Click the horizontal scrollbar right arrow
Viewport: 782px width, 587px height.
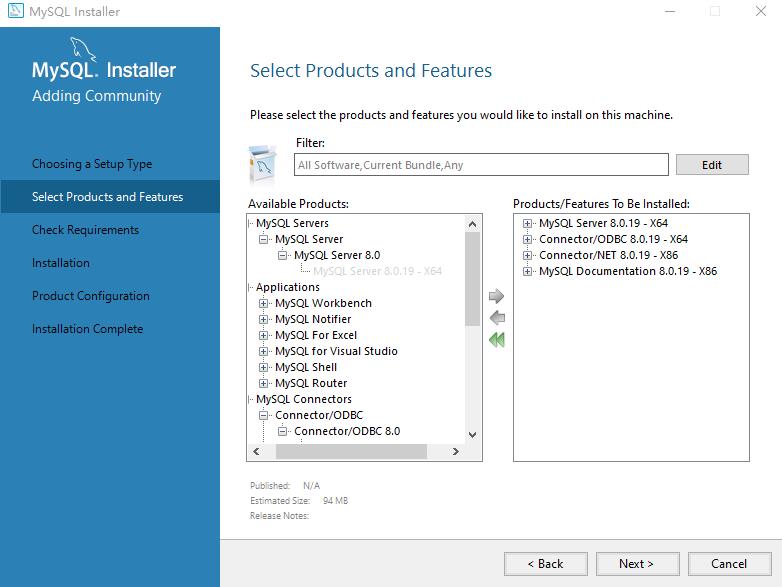[455, 451]
